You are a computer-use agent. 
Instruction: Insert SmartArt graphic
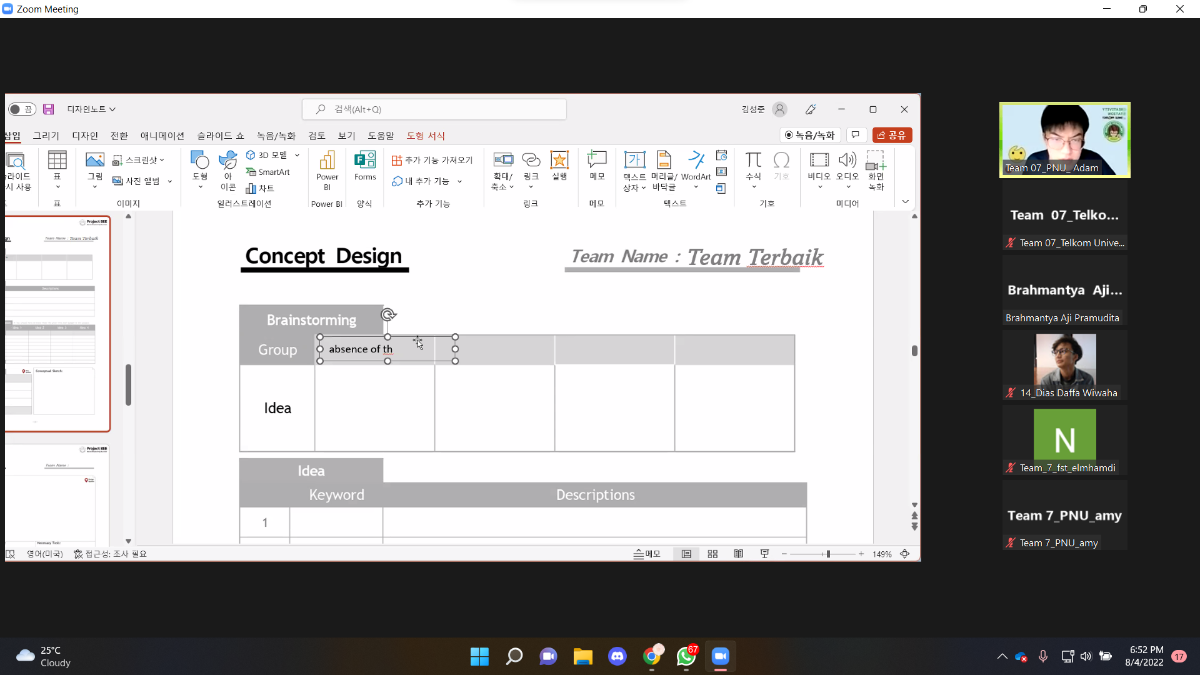[x=267, y=172]
